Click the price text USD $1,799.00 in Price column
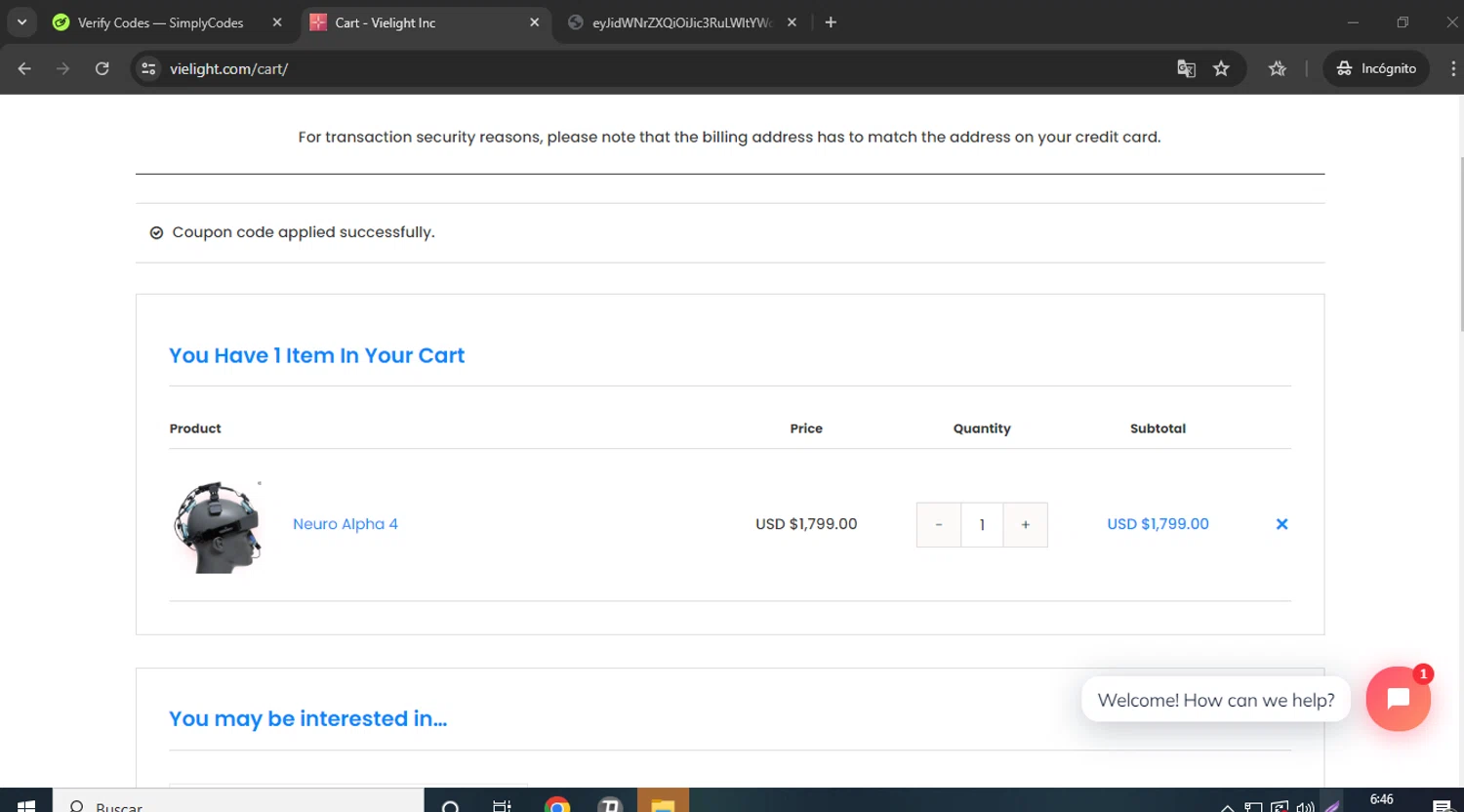Screen dimensions: 1464x812 pyautogui.click(x=806, y=524)
